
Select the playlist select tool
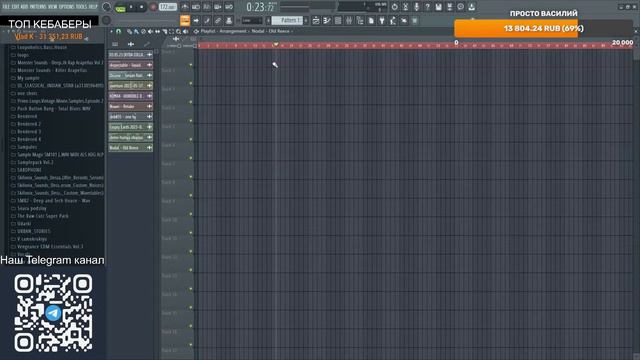click(x=171, y=31)
